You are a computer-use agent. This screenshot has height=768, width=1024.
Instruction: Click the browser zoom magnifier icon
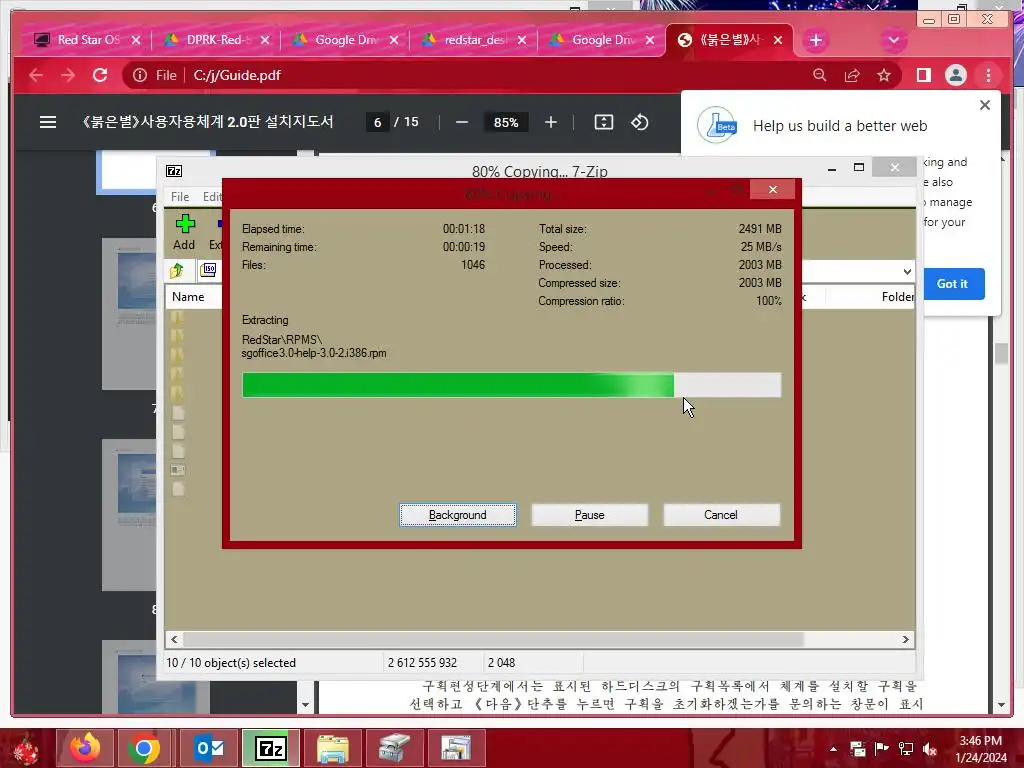[820, 75]
